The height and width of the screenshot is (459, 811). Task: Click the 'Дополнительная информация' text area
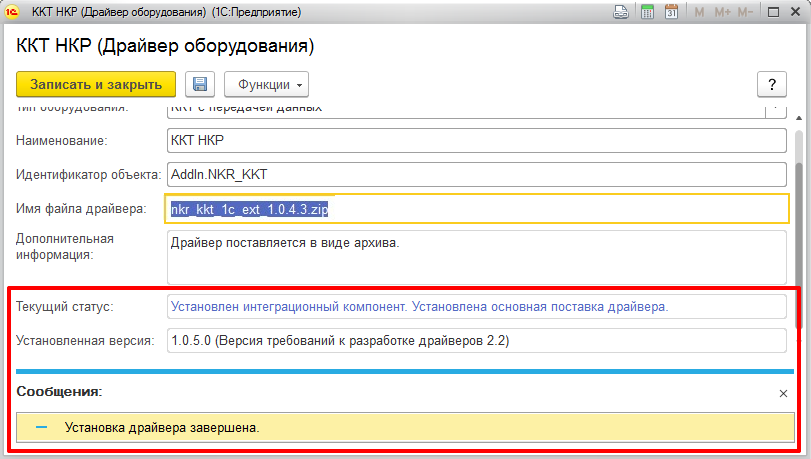pos(476,257)
